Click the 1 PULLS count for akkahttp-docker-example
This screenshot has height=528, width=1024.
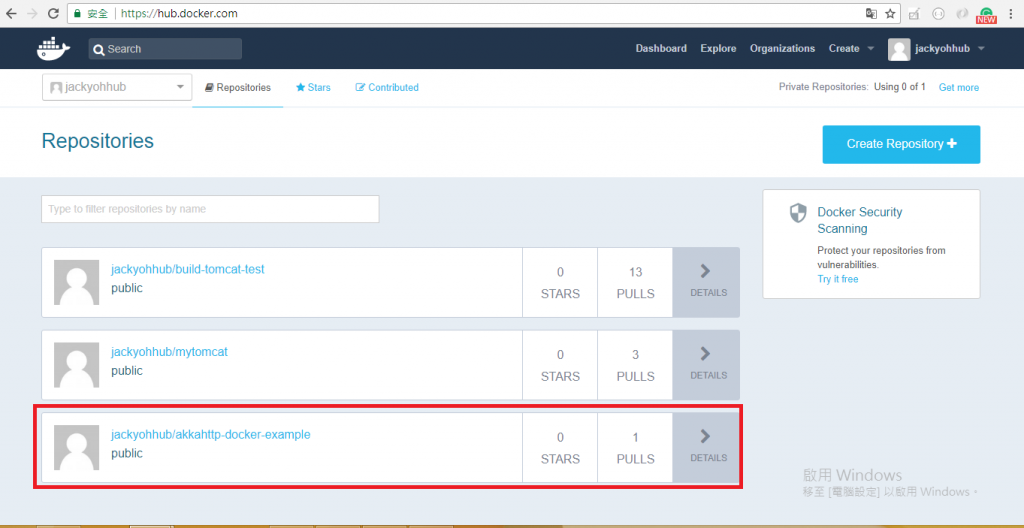click(635, 448)
